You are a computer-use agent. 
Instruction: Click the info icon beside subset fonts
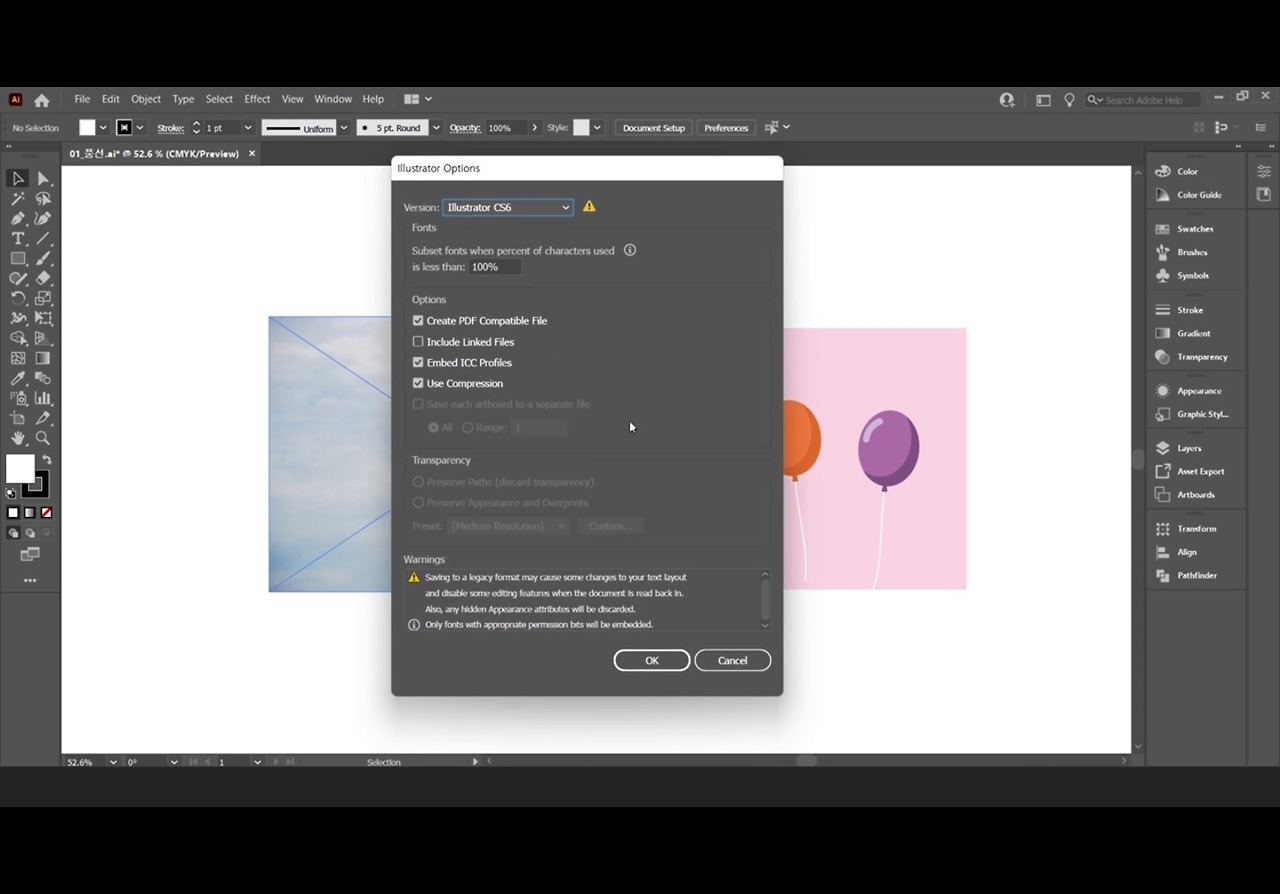pos(630,250)
